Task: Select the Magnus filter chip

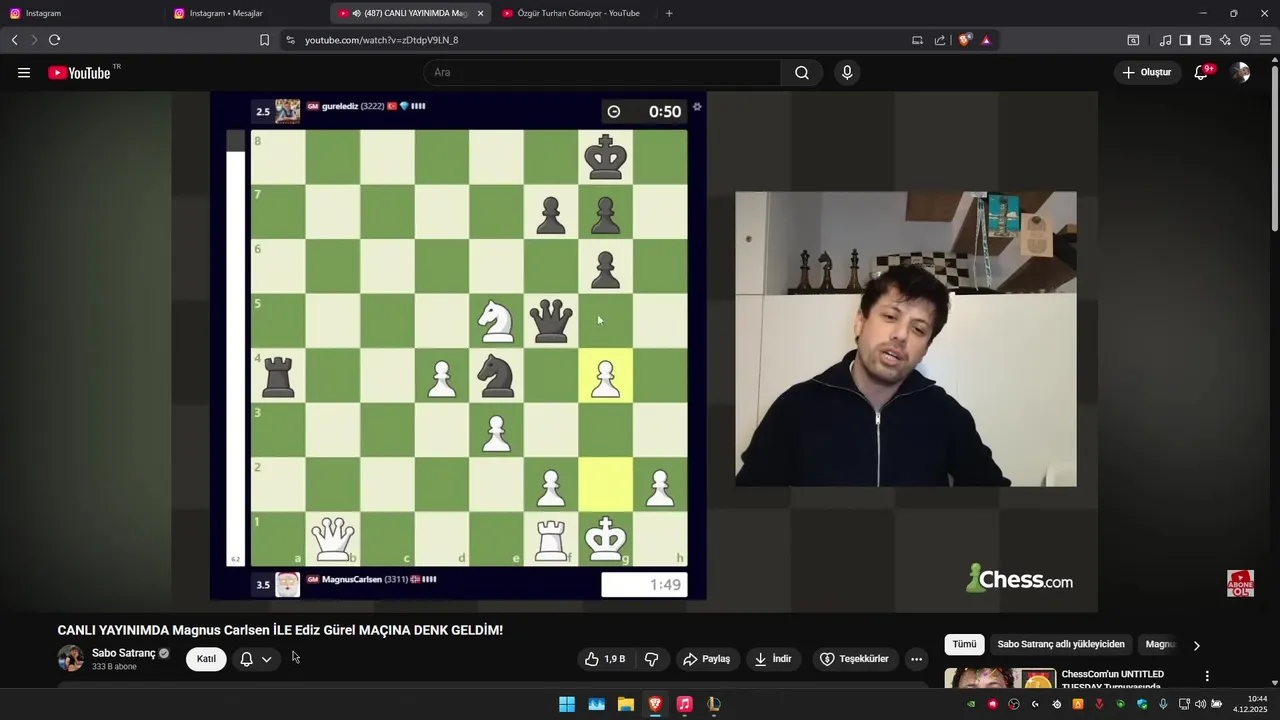Action: pos(1159,645)
